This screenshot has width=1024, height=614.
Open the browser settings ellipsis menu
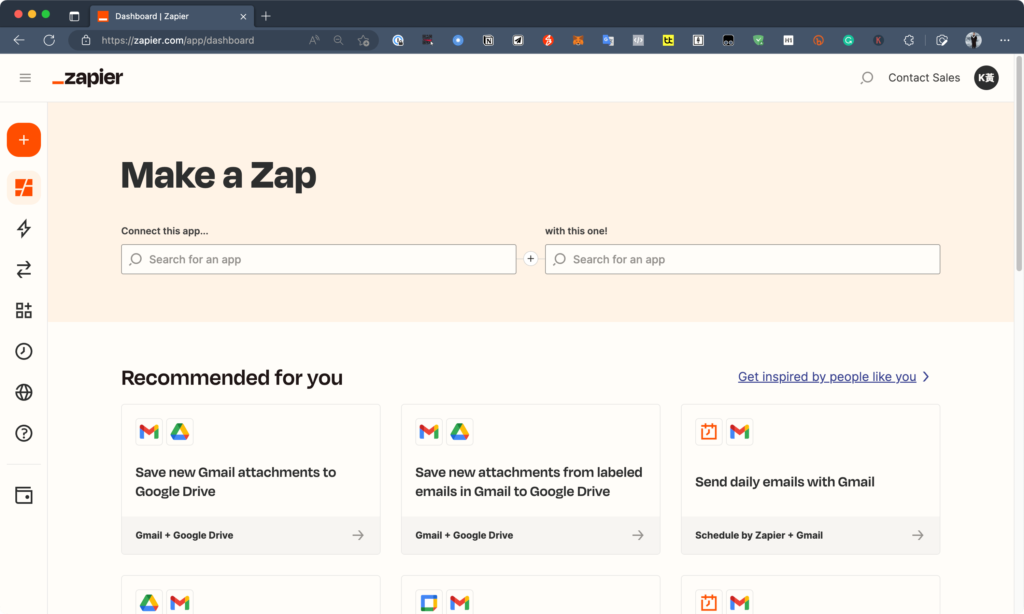click(x=1004, y=40)
